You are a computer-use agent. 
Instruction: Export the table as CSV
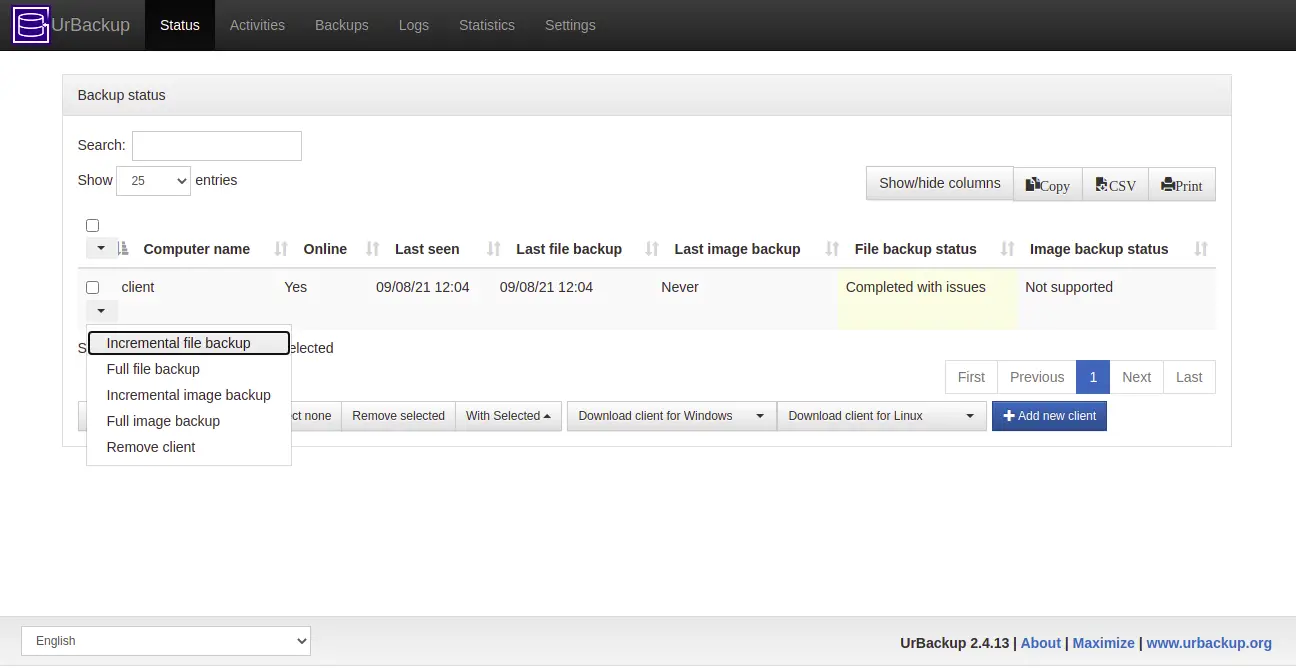point(1116,185)
